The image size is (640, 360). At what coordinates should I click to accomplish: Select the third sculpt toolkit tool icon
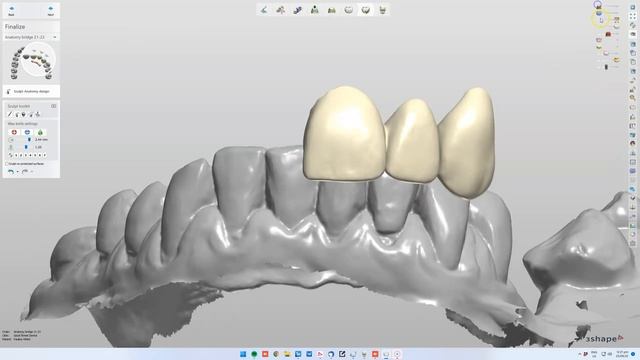[x=24, y=115]
